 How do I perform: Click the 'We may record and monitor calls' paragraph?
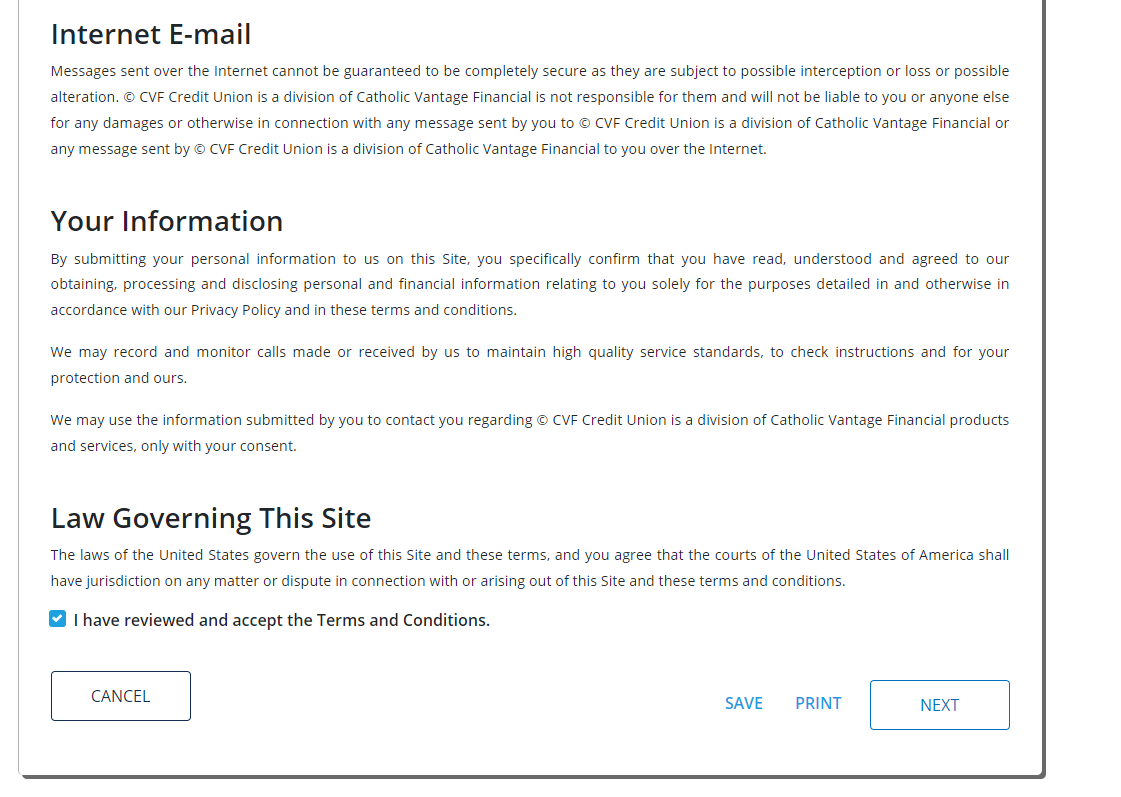pos(530,365)
